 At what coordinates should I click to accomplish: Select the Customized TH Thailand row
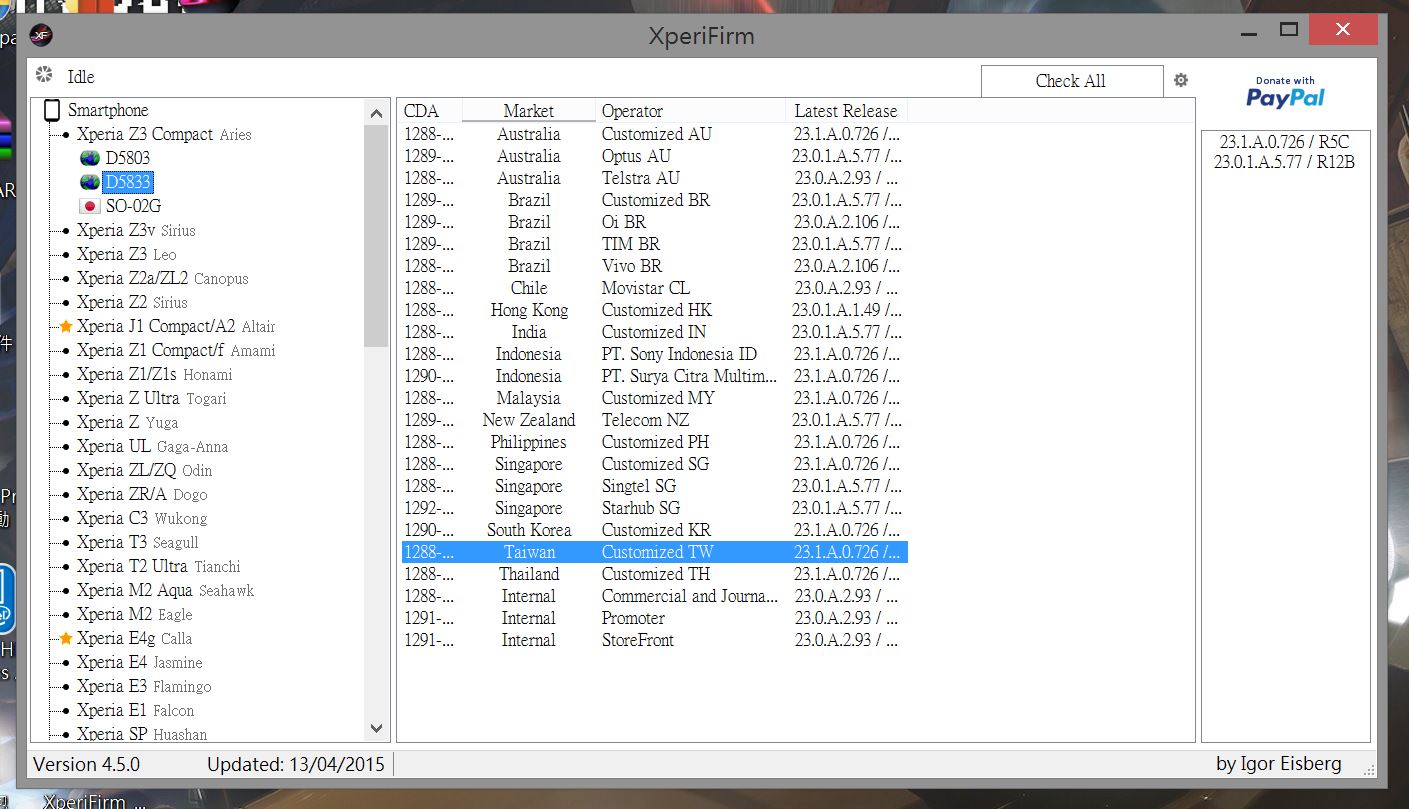654,574
